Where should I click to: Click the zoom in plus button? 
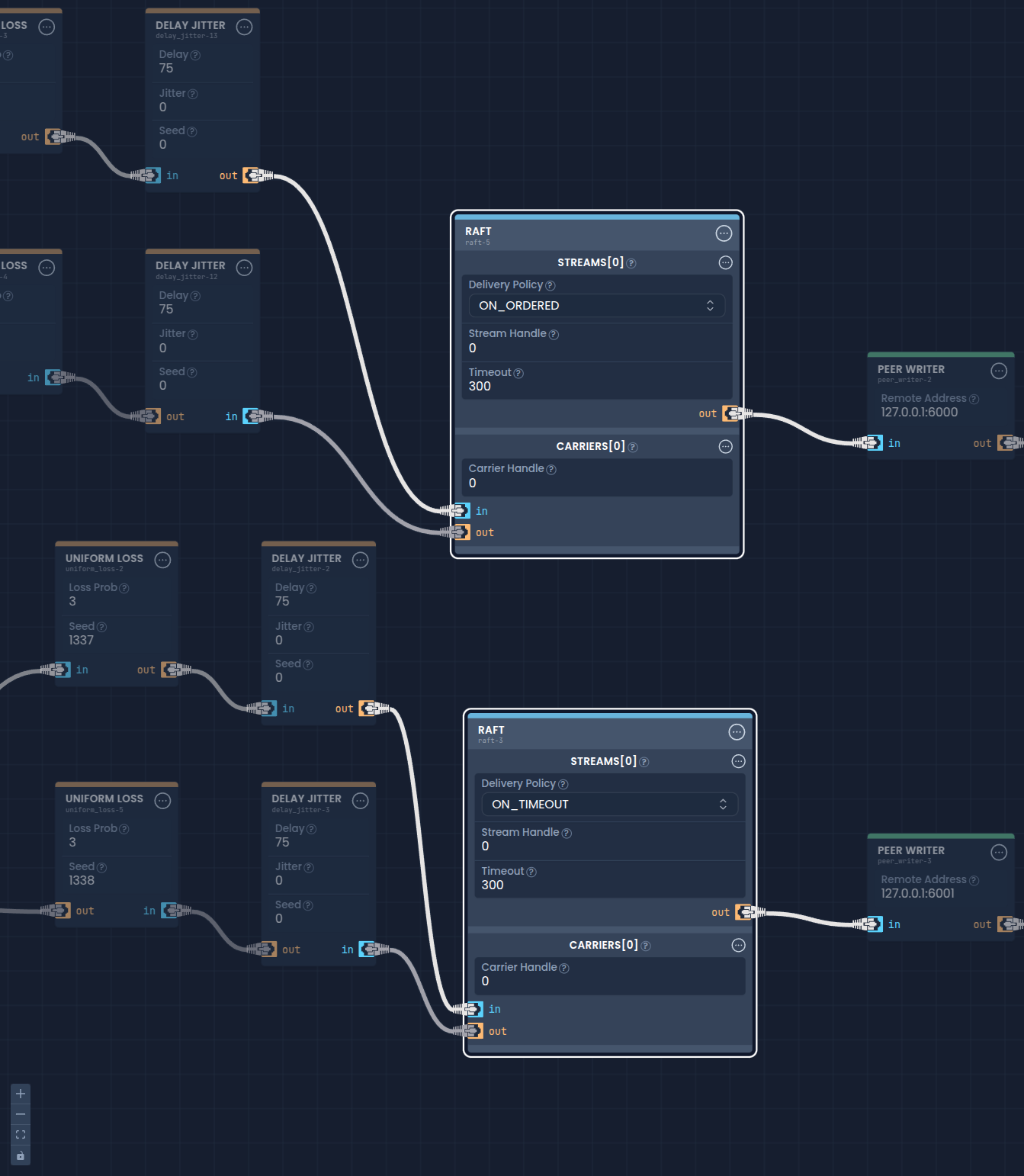pyautogui.click(x=21, y=1094)
